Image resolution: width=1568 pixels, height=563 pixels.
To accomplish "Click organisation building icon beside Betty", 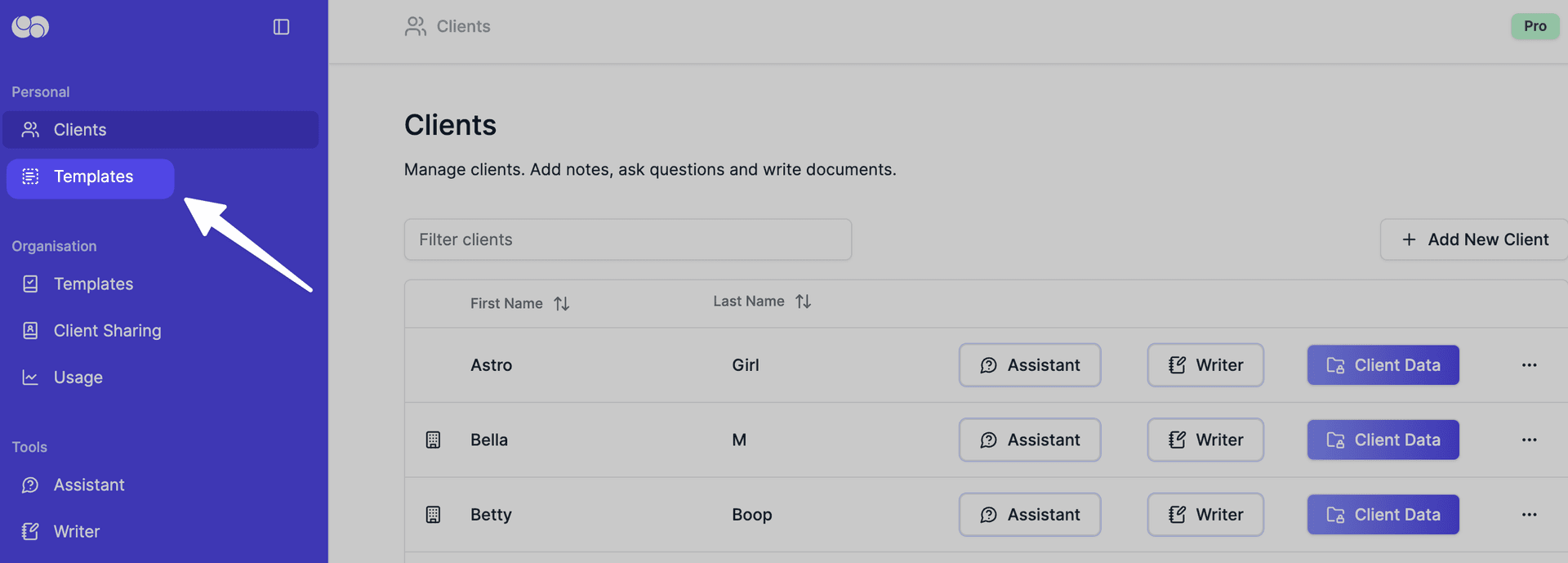I will pyautogui.click(x=433, y=515).
